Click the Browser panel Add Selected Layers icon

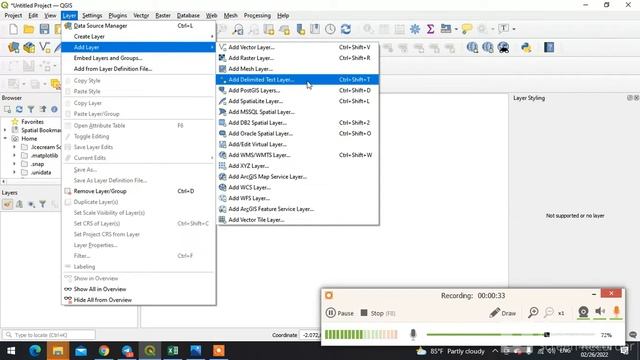7,109
